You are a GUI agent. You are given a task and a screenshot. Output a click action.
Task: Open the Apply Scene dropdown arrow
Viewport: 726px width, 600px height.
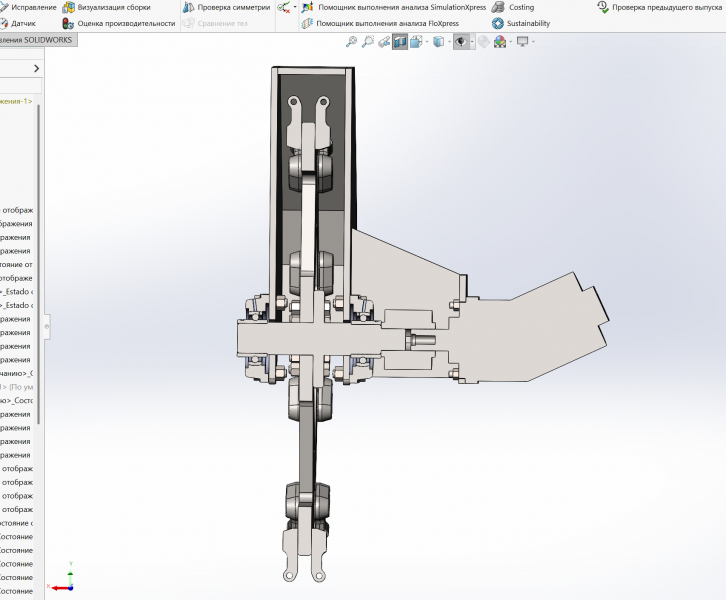(x=511, y=42)
